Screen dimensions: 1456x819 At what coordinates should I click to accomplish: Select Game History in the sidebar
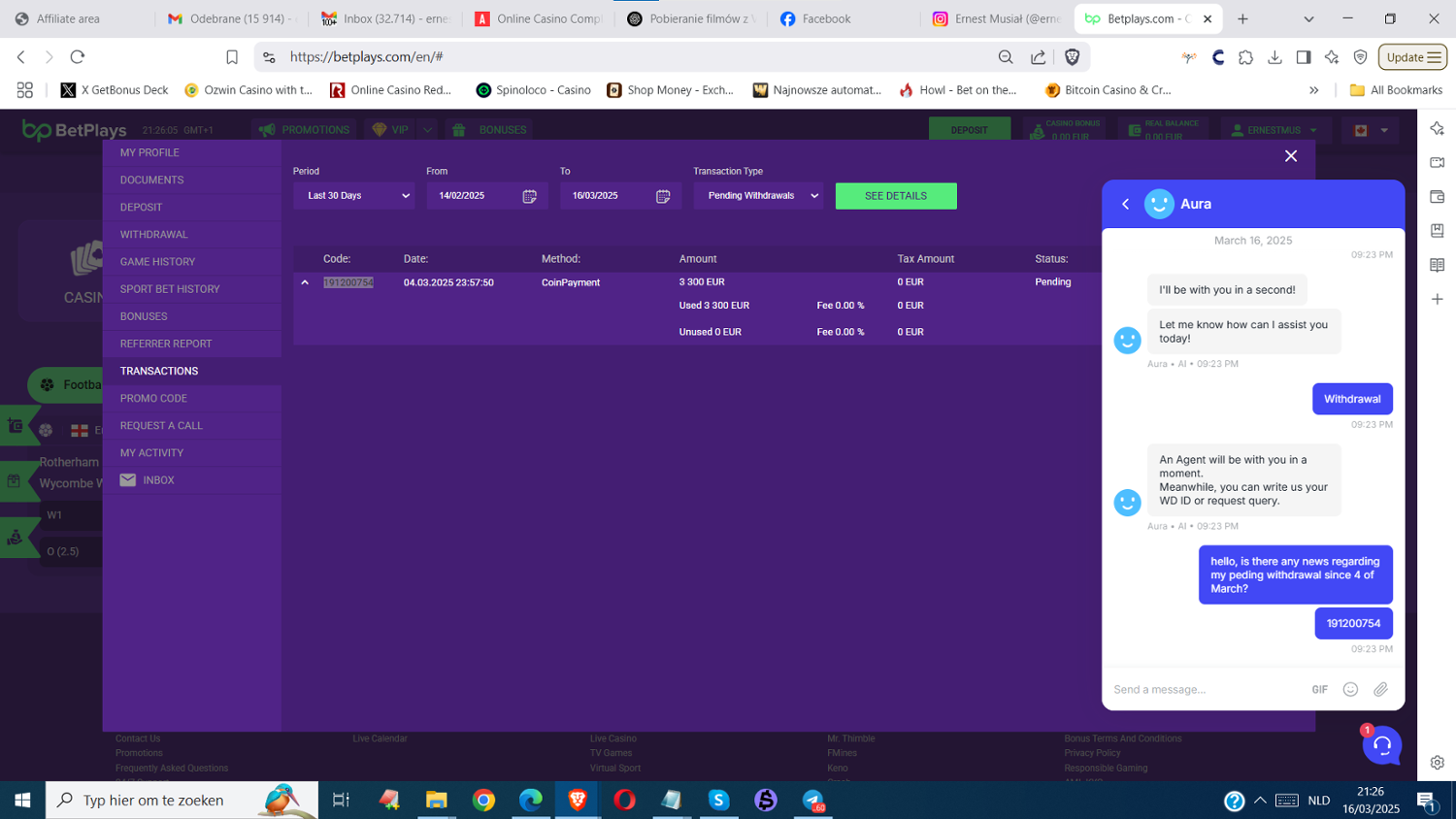point(157,262)
